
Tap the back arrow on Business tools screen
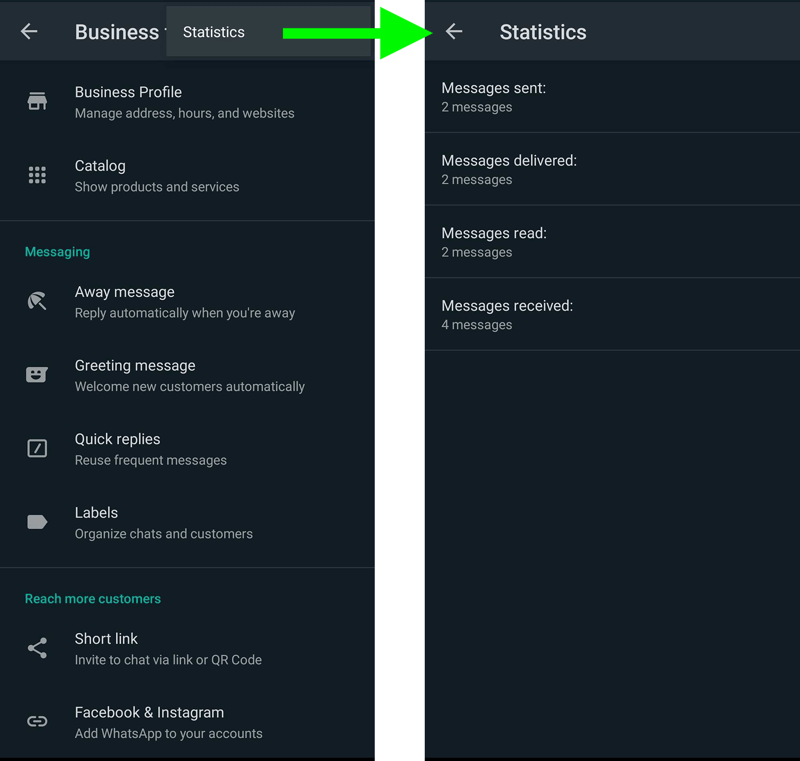click(29, 32)
